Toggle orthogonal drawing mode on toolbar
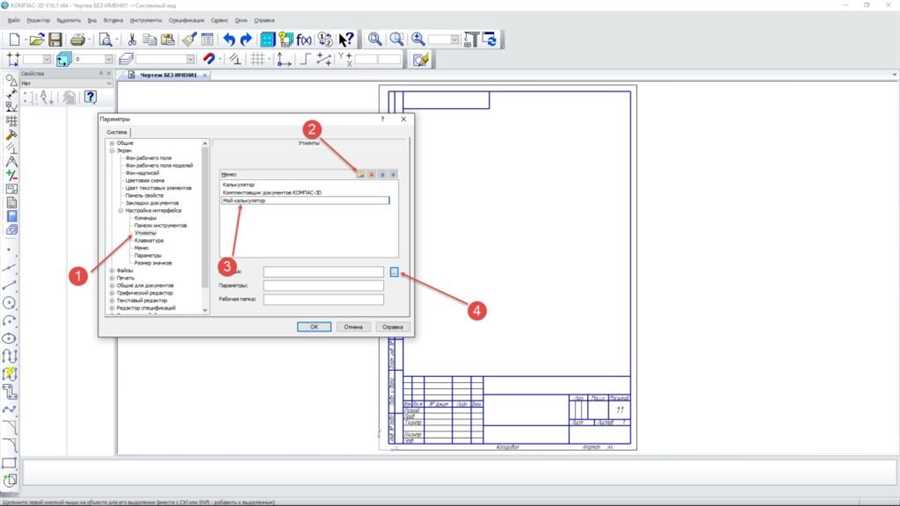This screenshot has height=506, width=900. click(305, 59)
